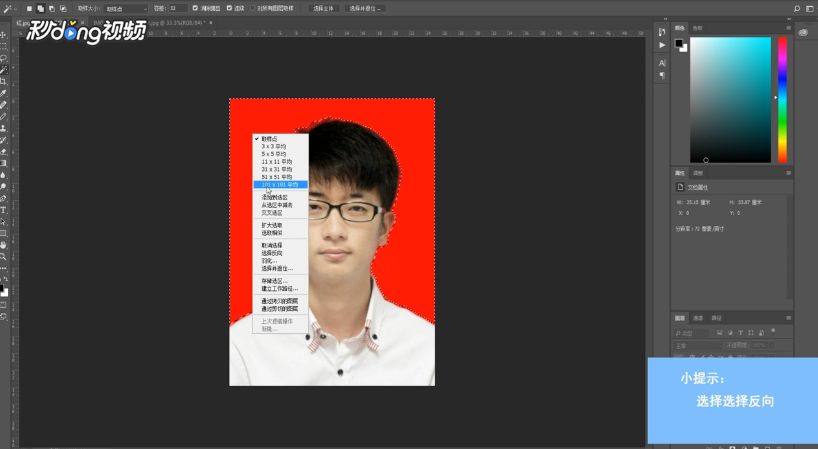Select the Eraser tool
Screen dimensions: 818x449
[x=4, y=151]
